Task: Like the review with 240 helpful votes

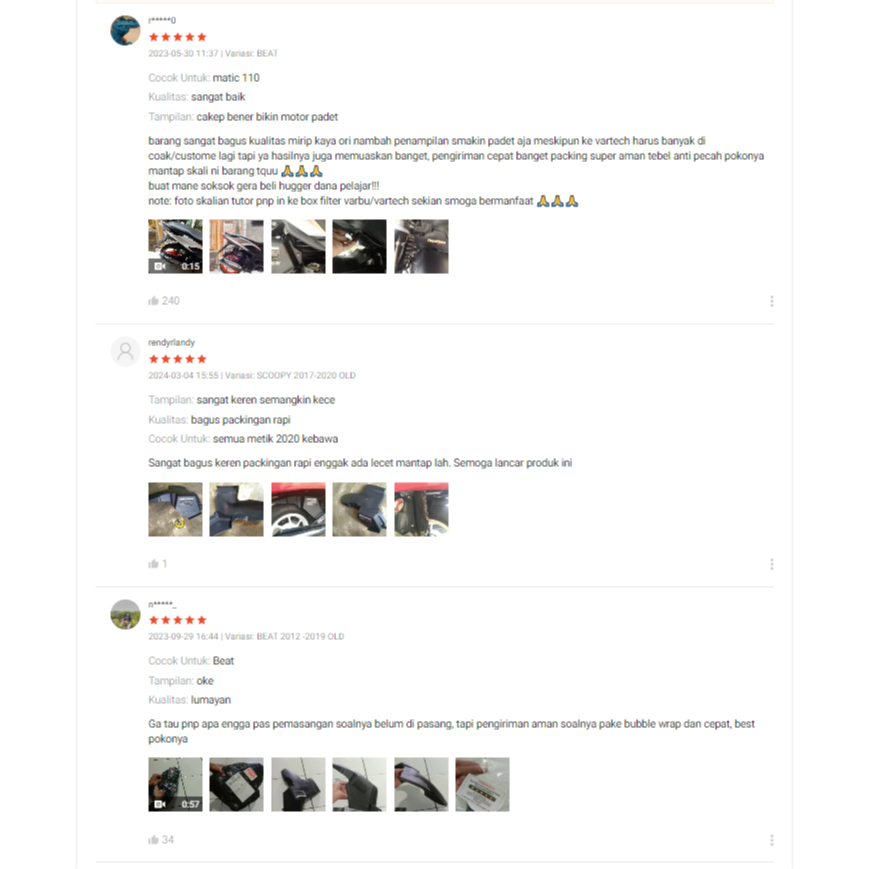Action: tap(154, 301)
